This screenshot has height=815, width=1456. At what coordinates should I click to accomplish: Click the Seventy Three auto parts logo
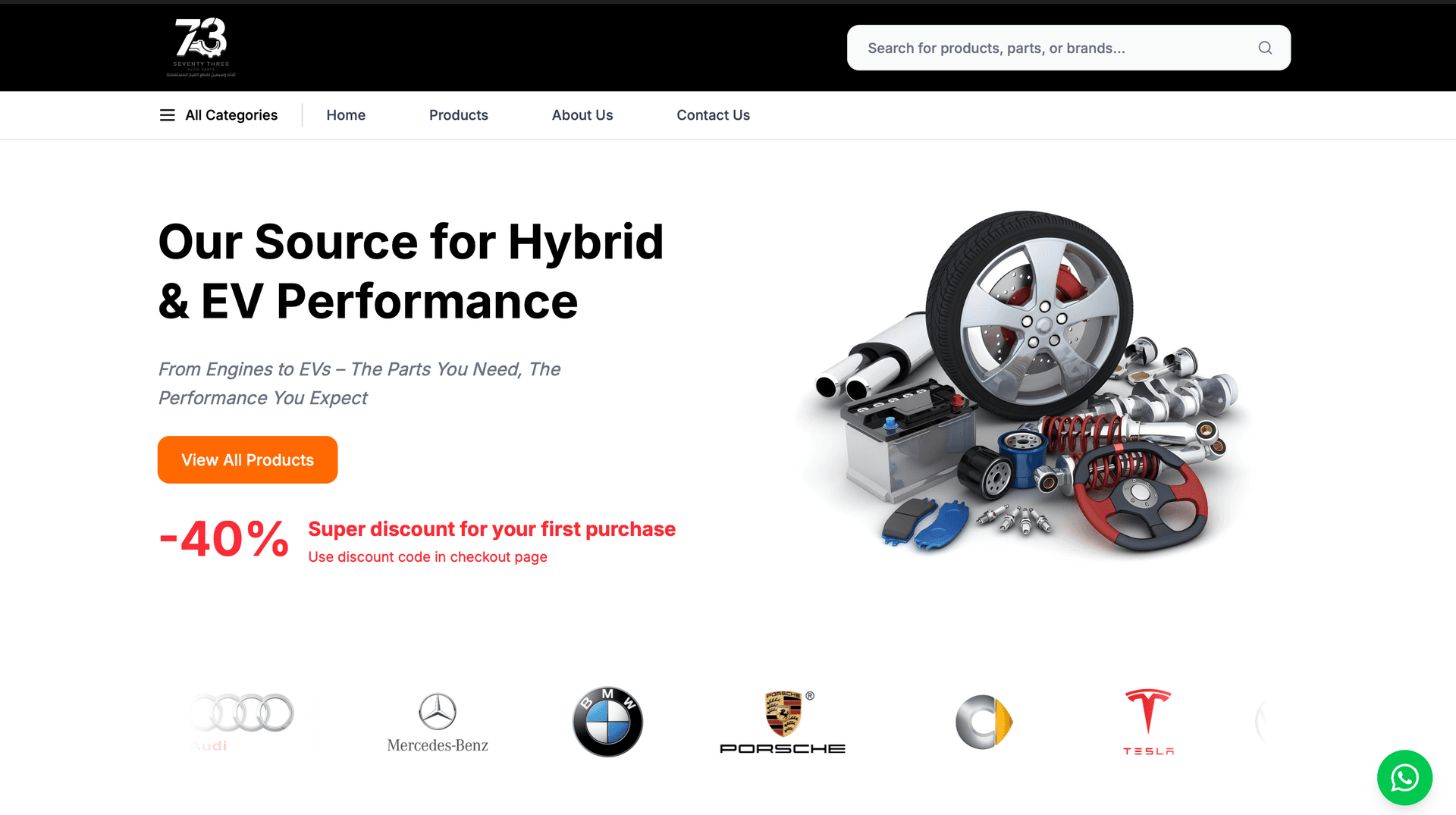pyautogui.click(x=201, y=47)
